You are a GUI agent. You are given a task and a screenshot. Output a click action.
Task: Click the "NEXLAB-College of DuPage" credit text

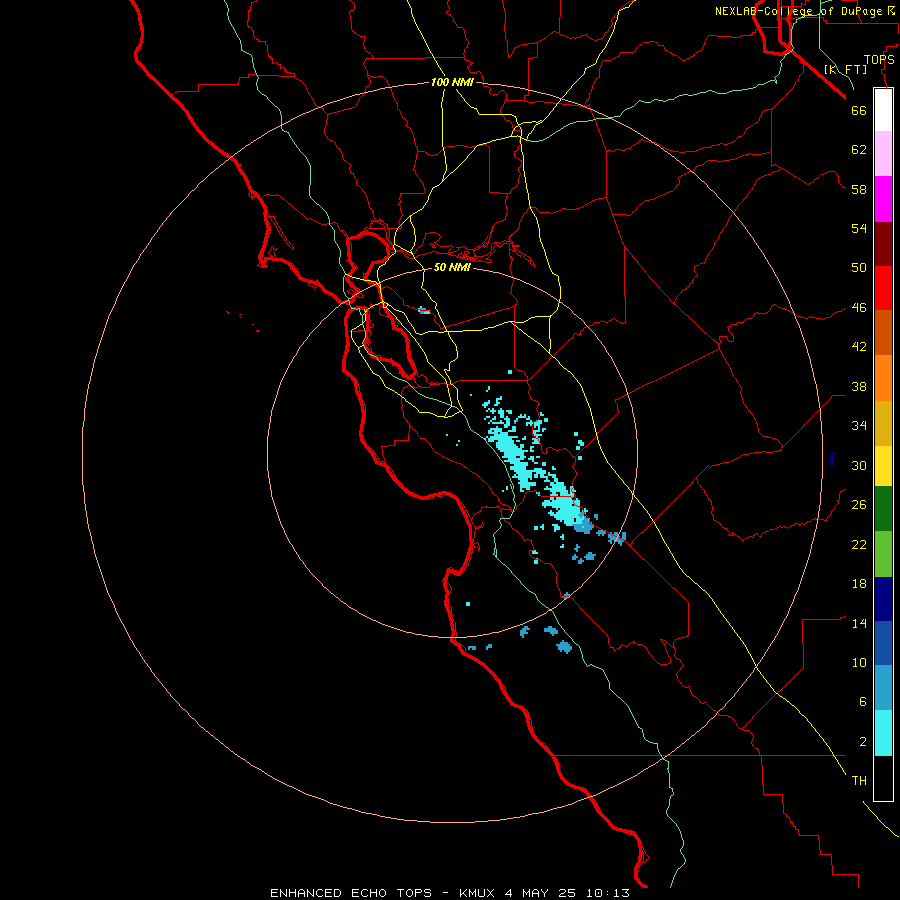[798, 11]
